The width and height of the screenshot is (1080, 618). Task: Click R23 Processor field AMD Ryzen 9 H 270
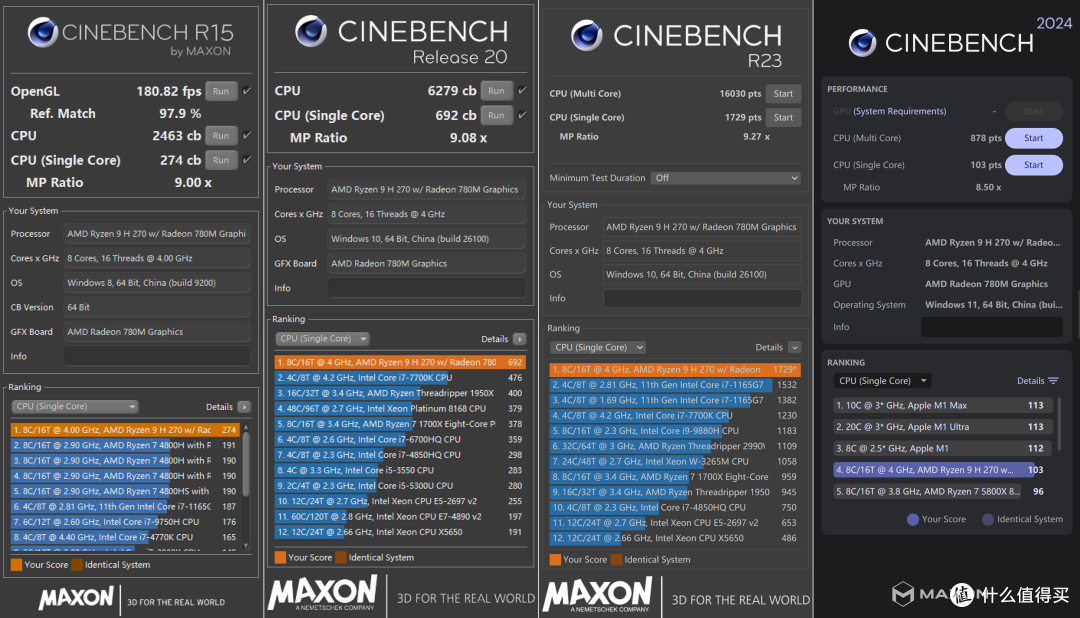click(703, 227)
